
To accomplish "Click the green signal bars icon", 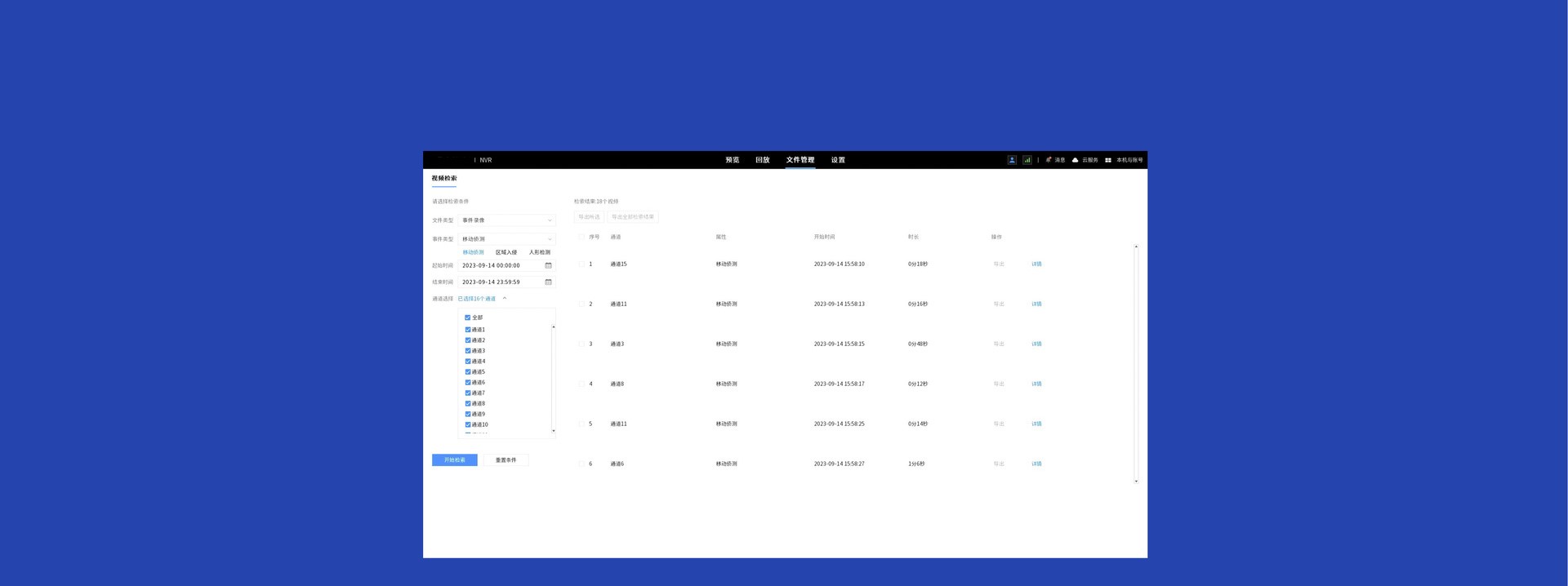I will pyautogui.click(x=1027, y=160).
